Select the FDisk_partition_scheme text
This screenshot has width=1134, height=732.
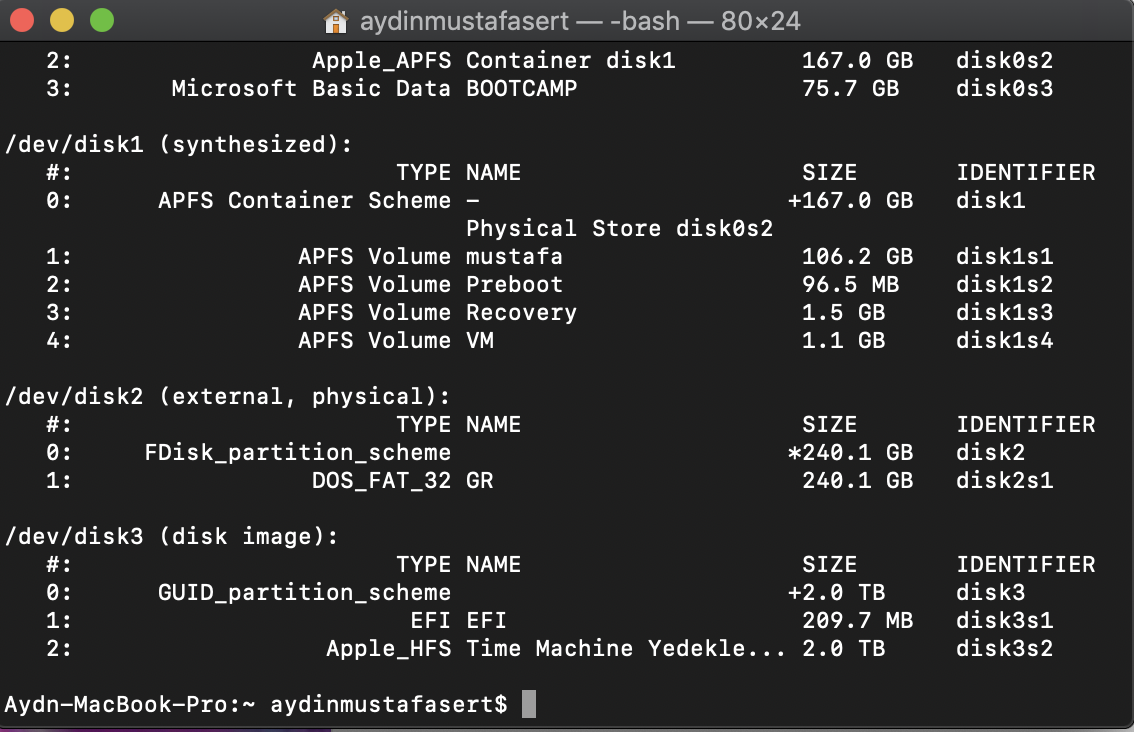[297, 452]
